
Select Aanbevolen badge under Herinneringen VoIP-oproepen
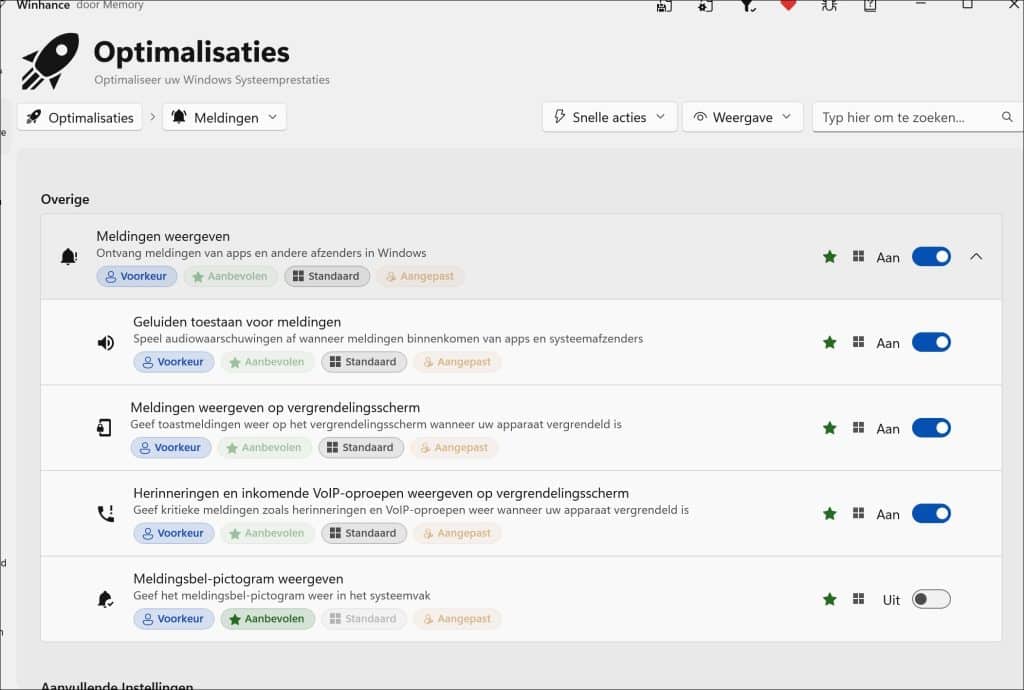coord(267,533)
